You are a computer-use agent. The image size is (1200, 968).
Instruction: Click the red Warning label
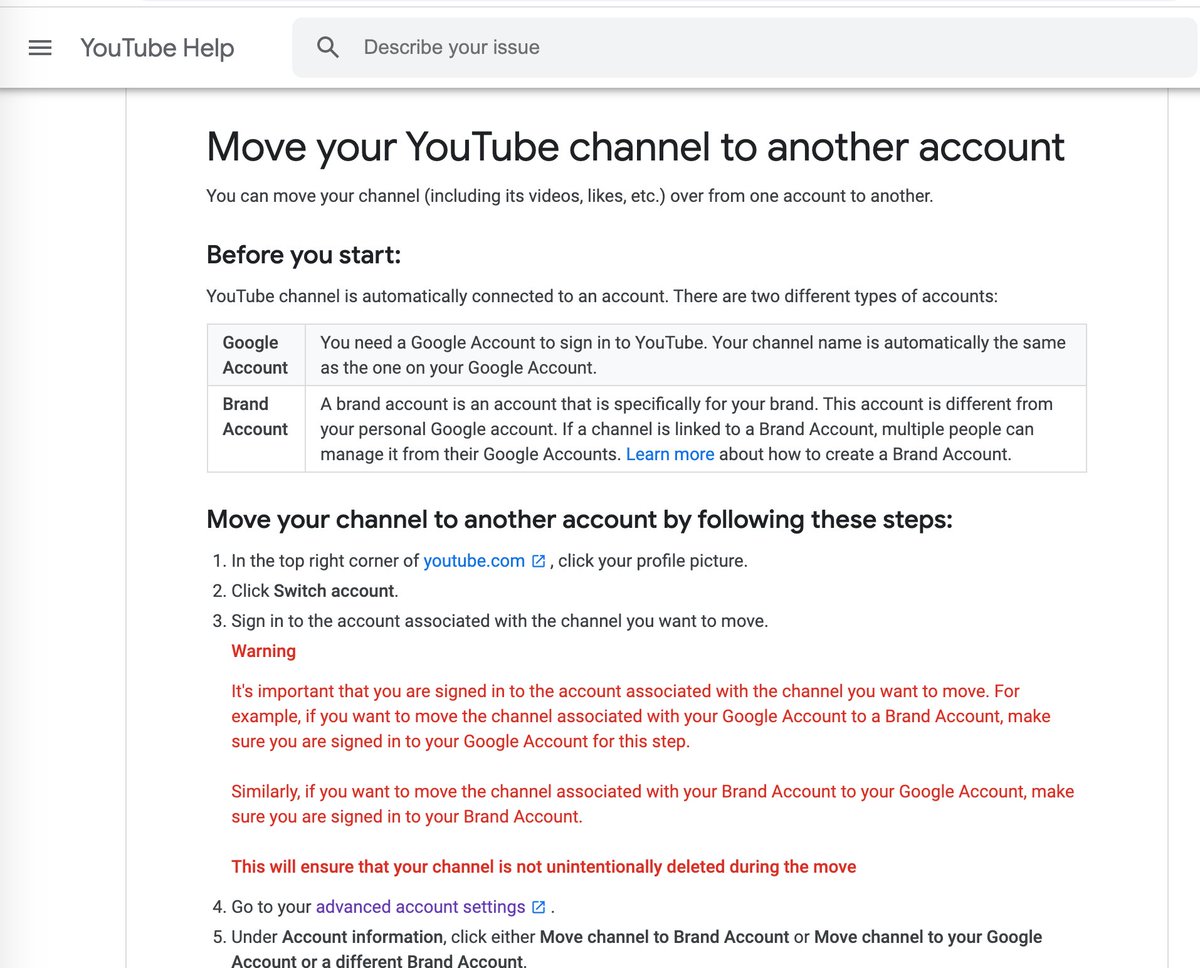click(x=263, y=651)
